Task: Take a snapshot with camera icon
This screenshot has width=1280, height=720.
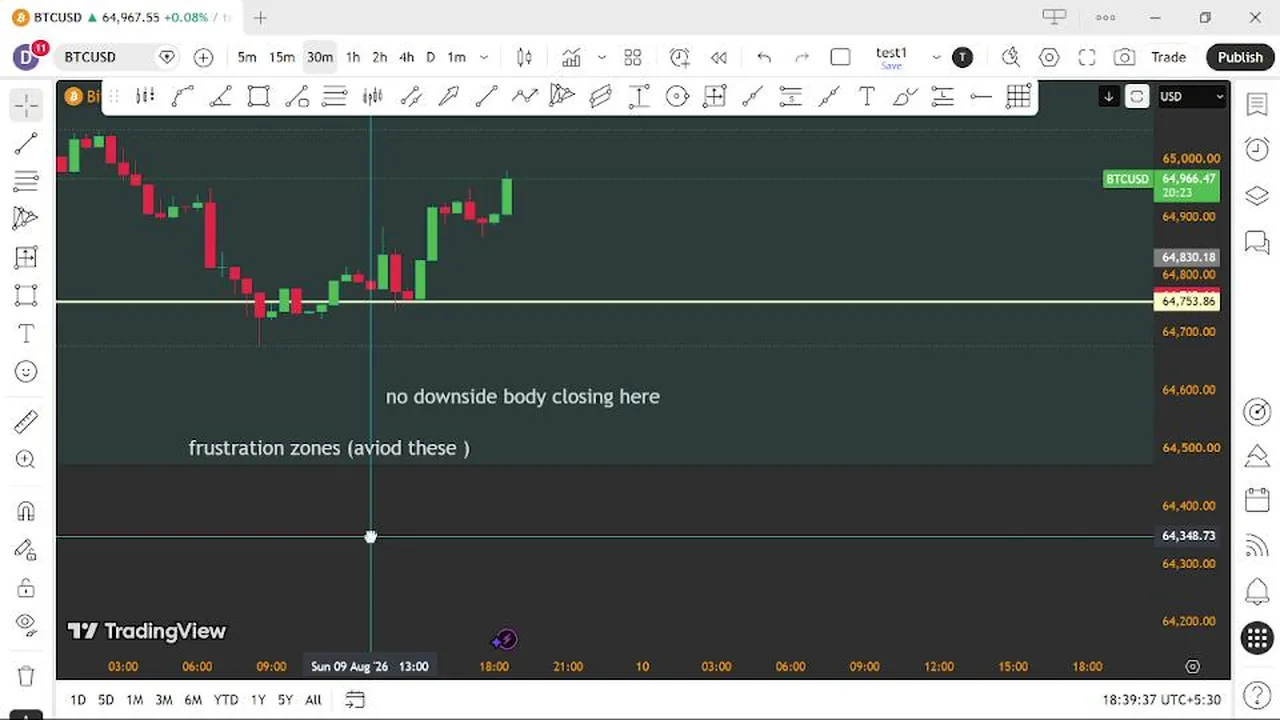Action: click(1125, 57)
